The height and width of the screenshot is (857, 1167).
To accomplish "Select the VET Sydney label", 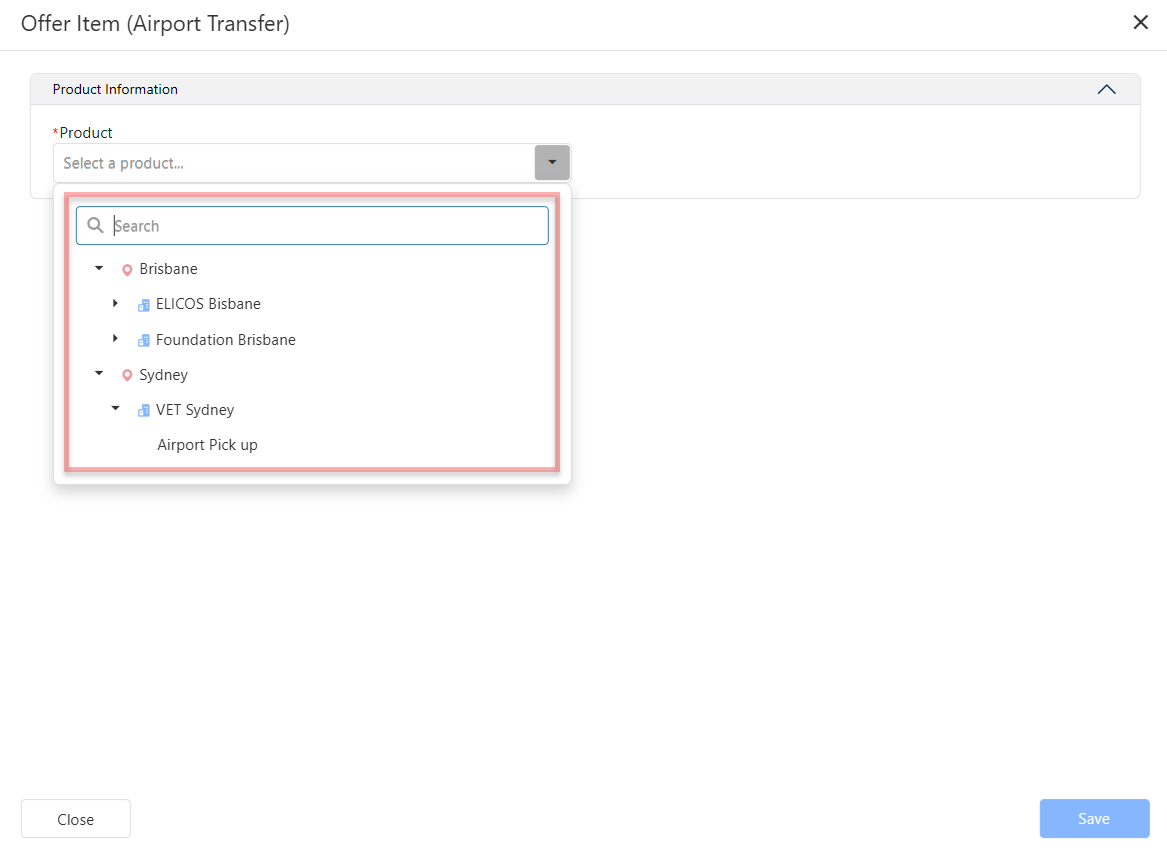I will (195, 410).
